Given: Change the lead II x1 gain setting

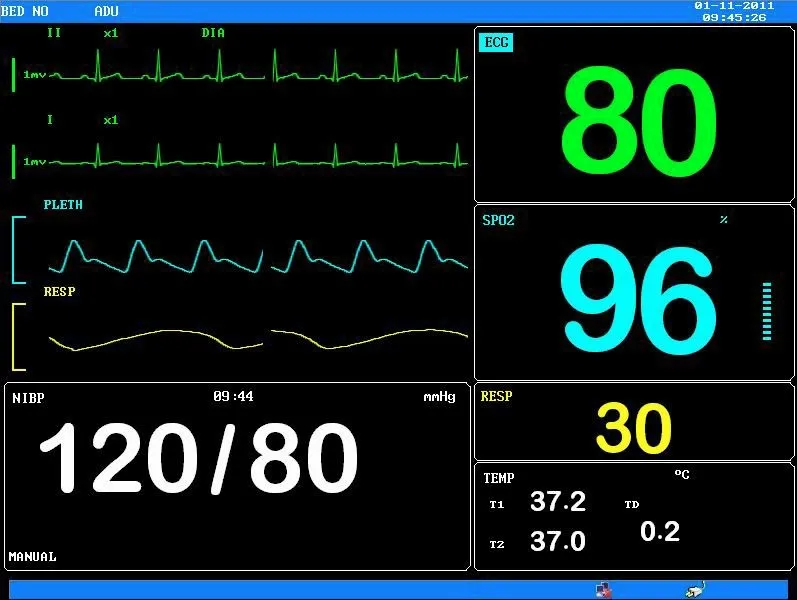Looking at the screenshot, I should click(111, 34).
